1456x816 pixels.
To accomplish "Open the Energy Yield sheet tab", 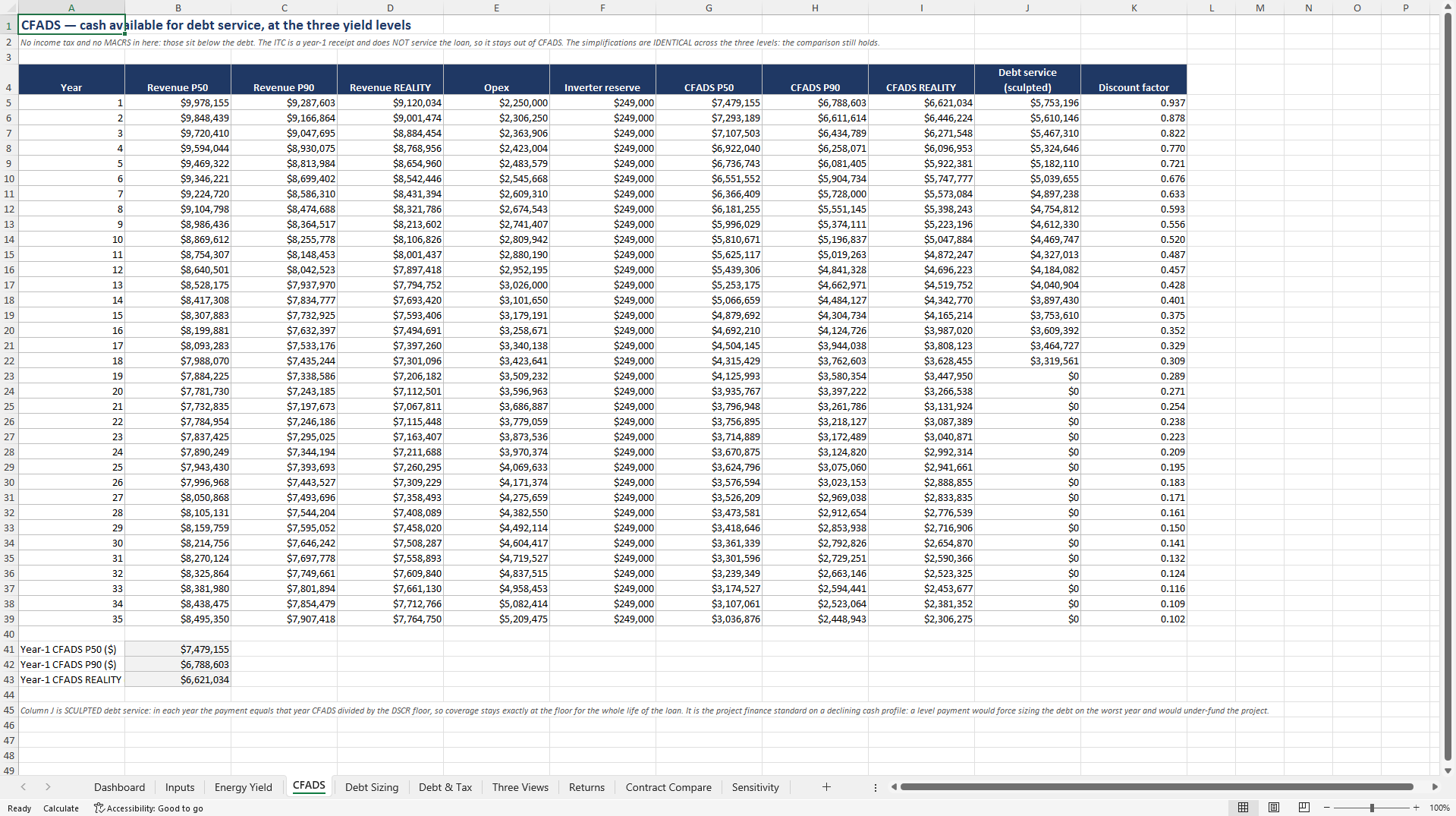I will point(243,787).
